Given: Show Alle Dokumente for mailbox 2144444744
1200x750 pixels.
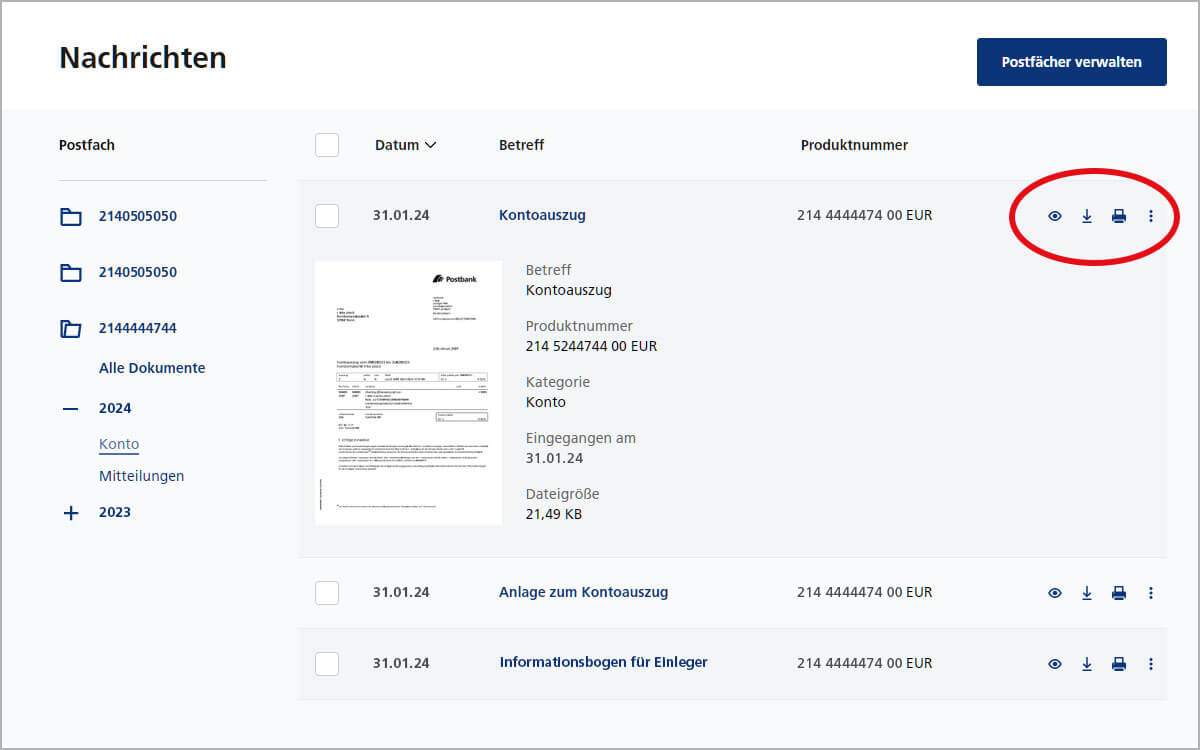Looking at the screenshot, I should click(152, 368).
